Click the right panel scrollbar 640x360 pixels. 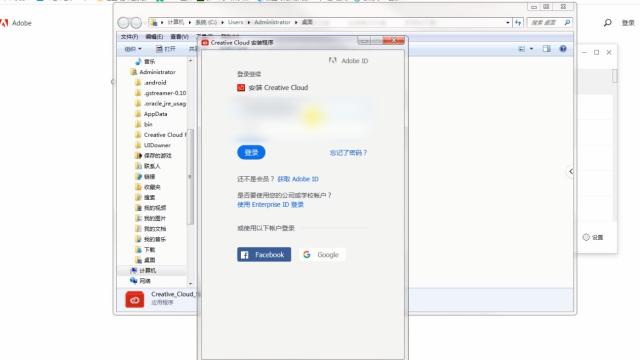pyautogui.click(x=615, y=76)
